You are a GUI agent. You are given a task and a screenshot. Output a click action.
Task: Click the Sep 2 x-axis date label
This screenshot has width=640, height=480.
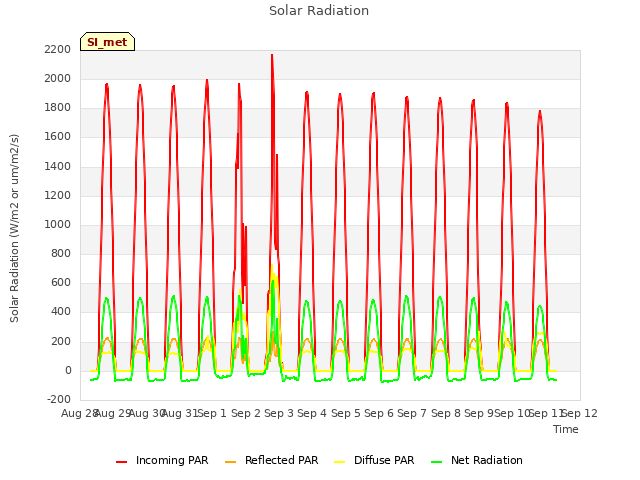point(246,413)
